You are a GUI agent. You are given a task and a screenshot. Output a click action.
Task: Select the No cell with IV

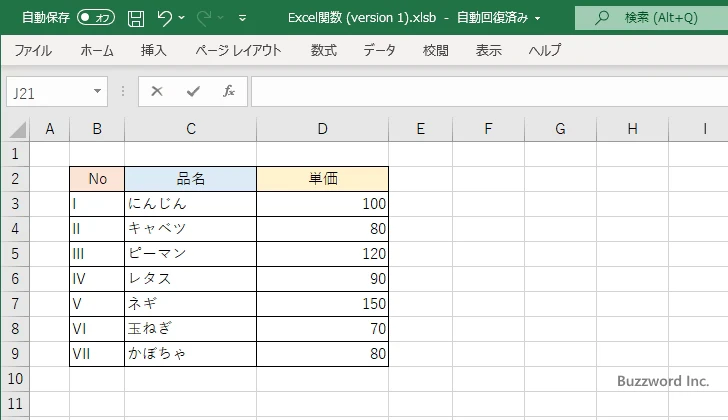tap(97, 279)
